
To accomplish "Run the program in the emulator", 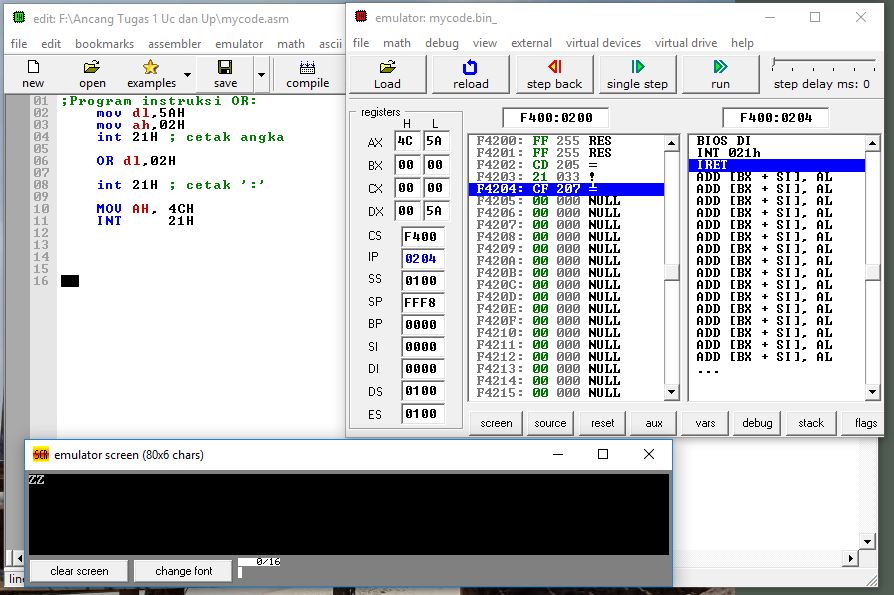I will [720, 74].
